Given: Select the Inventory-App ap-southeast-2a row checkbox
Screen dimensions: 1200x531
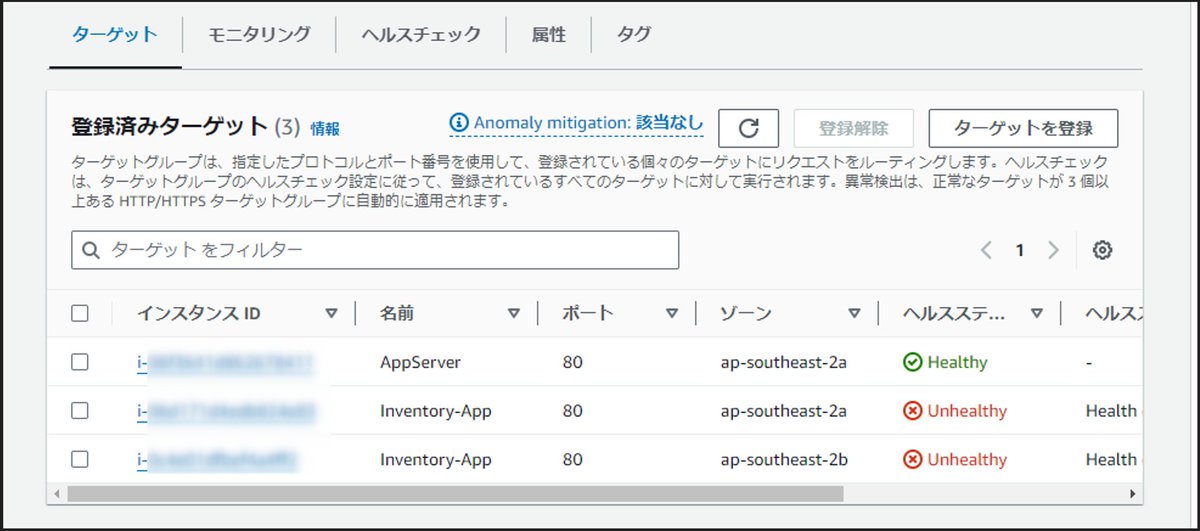Looking at the screenshot, I should [80, 410].
